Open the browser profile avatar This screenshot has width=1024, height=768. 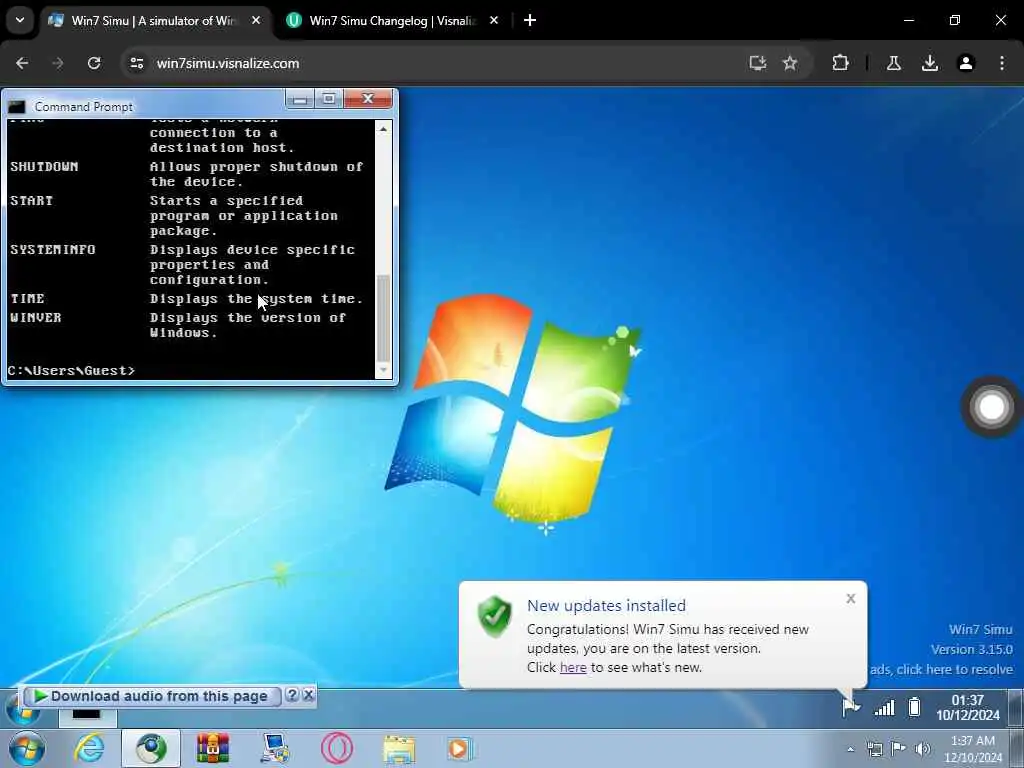(x=966, y=63)
